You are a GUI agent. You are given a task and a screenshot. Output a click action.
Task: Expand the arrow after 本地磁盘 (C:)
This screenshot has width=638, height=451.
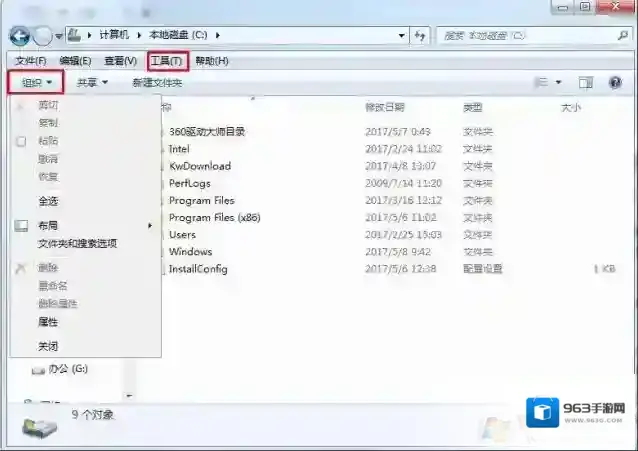218,35
